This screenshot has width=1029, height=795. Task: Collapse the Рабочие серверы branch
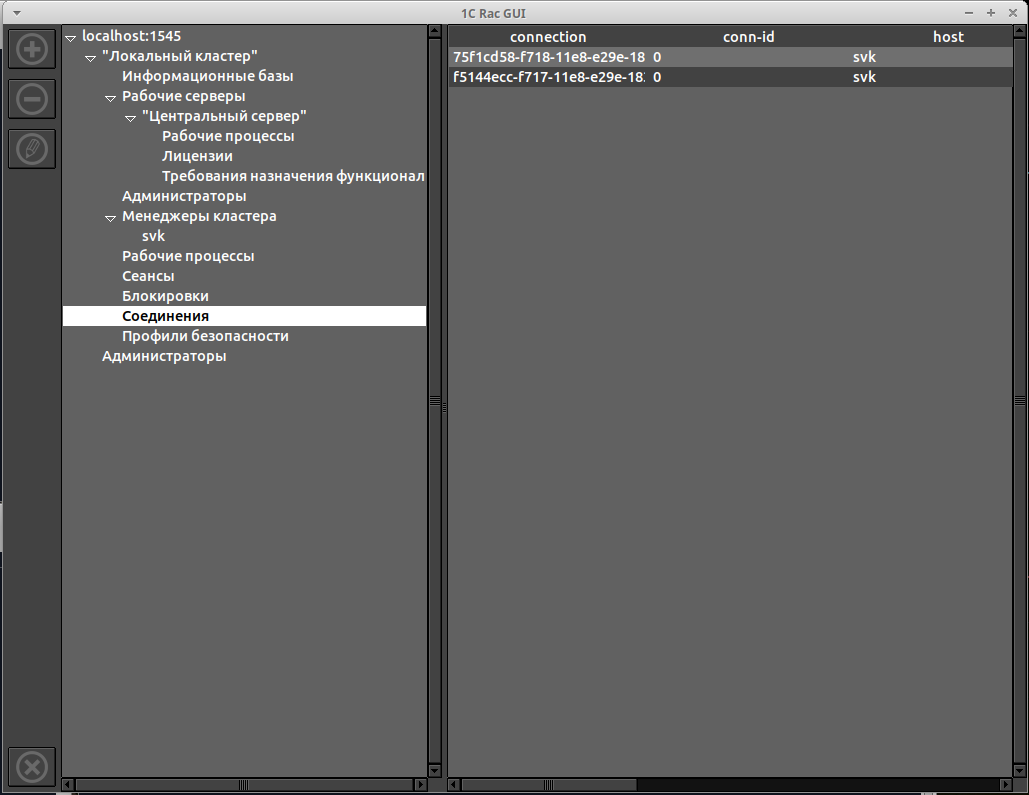110,97
